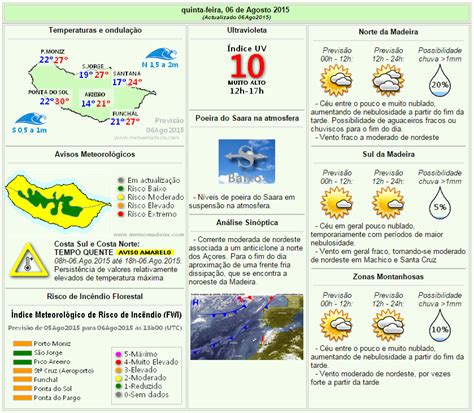The height and width of the screenshot is (413, 474).
Task: Click Norte da Madeira 00h-12h forecast sun icon
Action: click(336, 80)
